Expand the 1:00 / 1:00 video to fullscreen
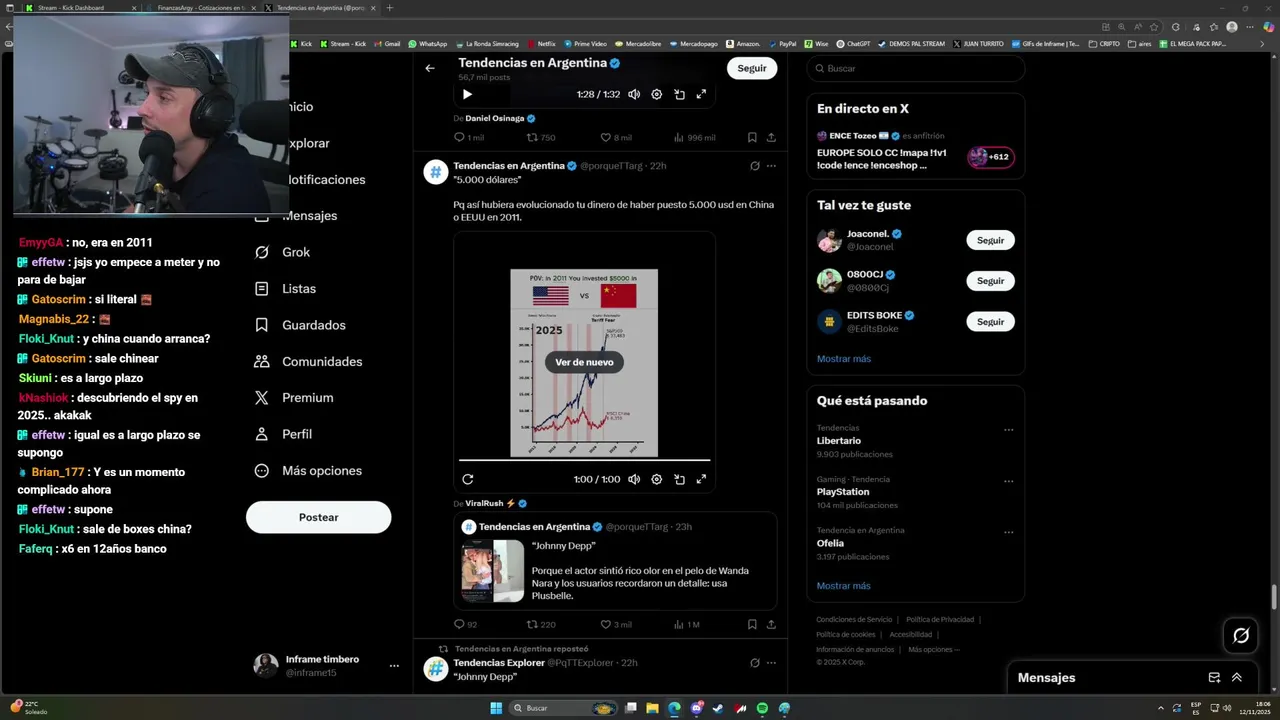This screenshot has width=1280, height=720. (x=701, y=479)
